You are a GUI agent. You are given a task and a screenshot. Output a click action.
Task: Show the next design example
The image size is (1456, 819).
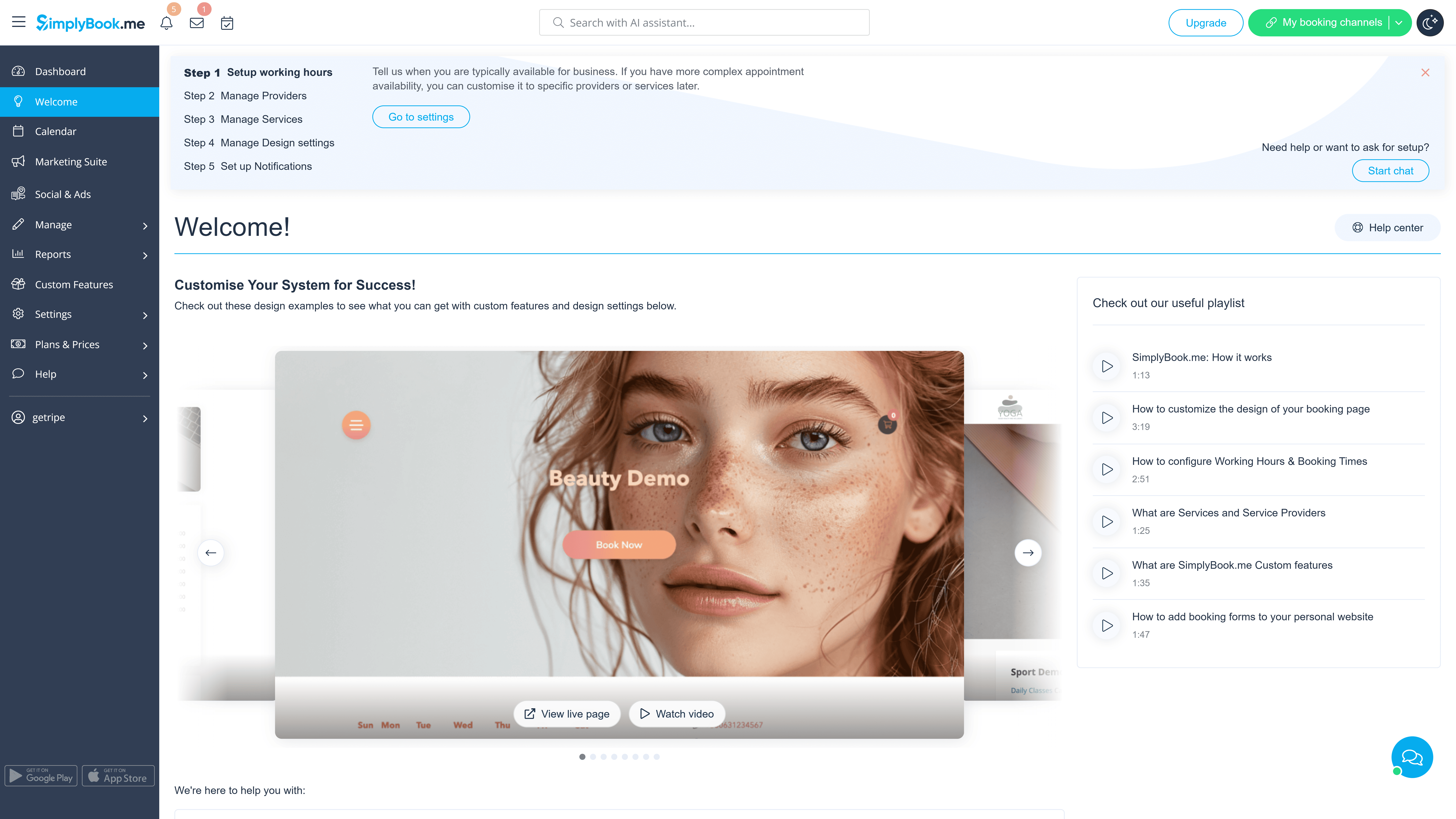pyautogui.click(x=1028, y=553)
